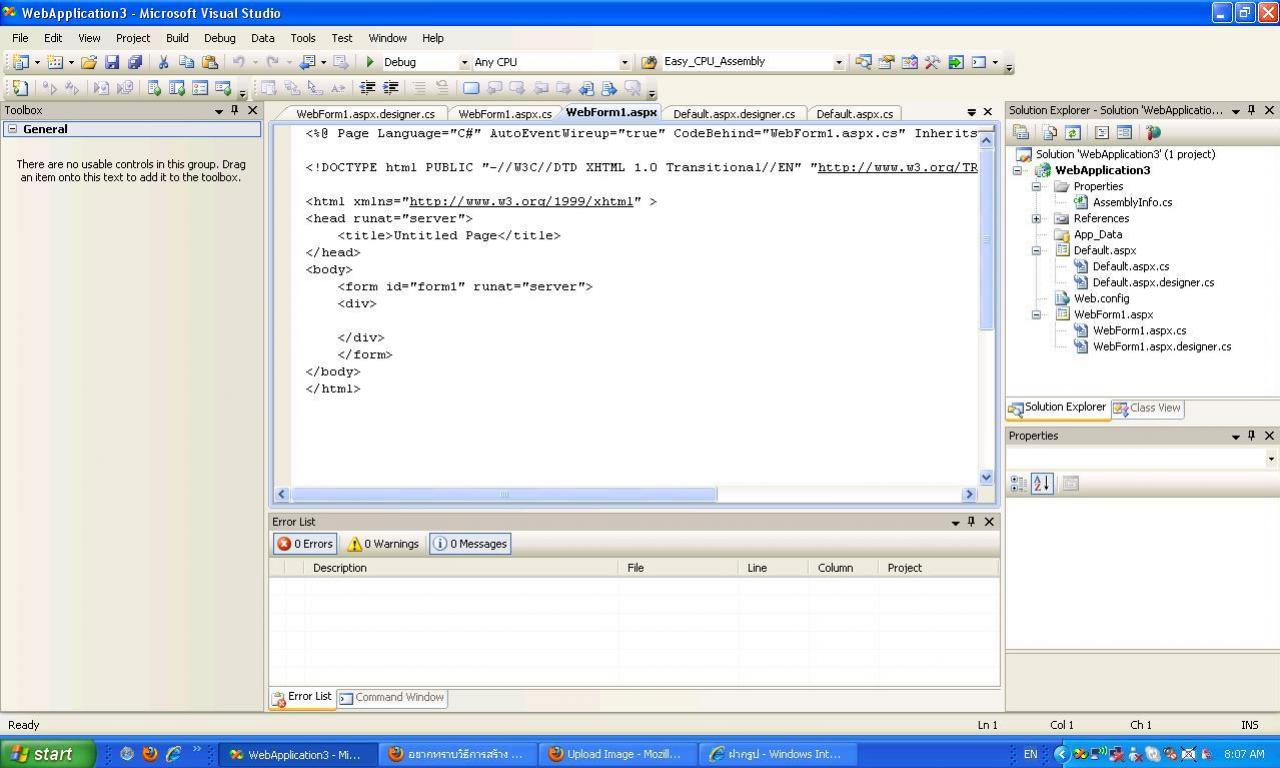Click the Windows Start button
Screen dimensions: 1280x768
point(47,754)
